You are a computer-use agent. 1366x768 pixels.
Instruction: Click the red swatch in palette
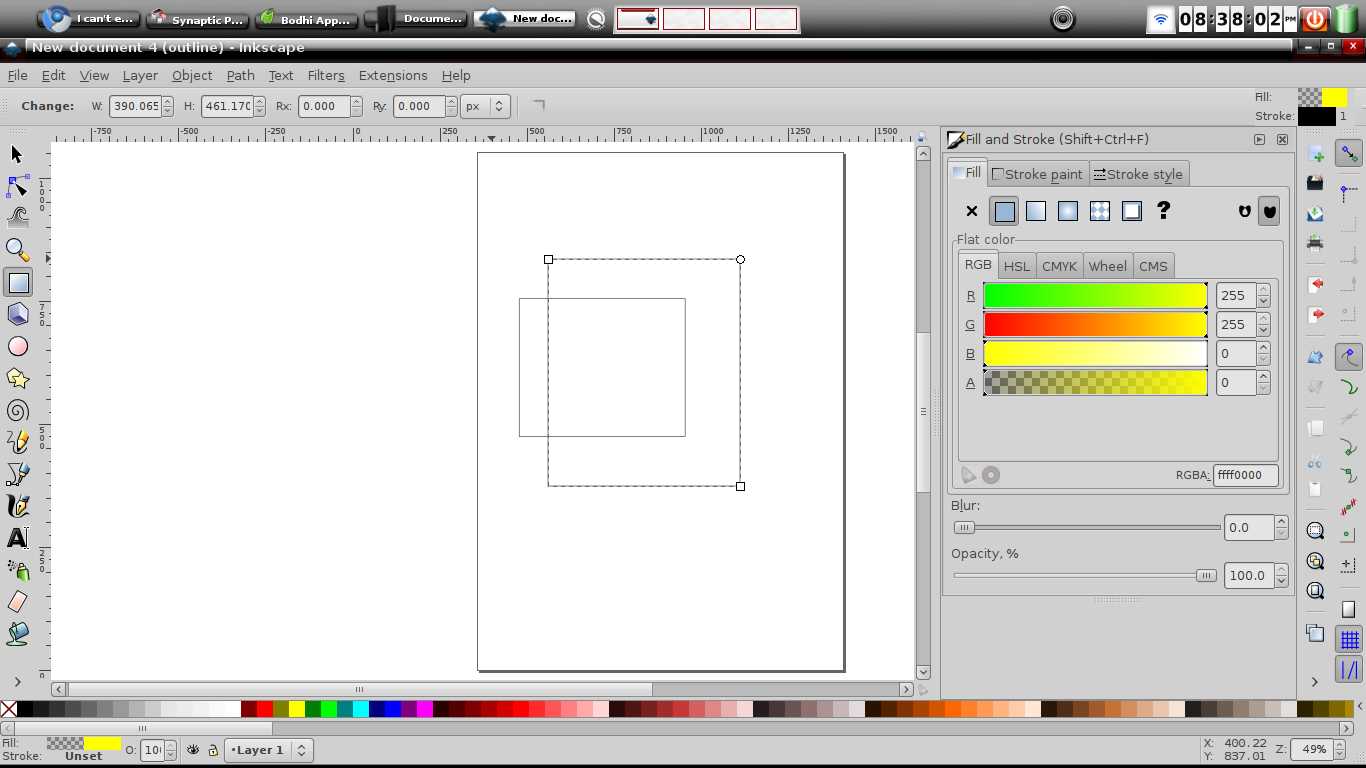click(x=265, y=709)
